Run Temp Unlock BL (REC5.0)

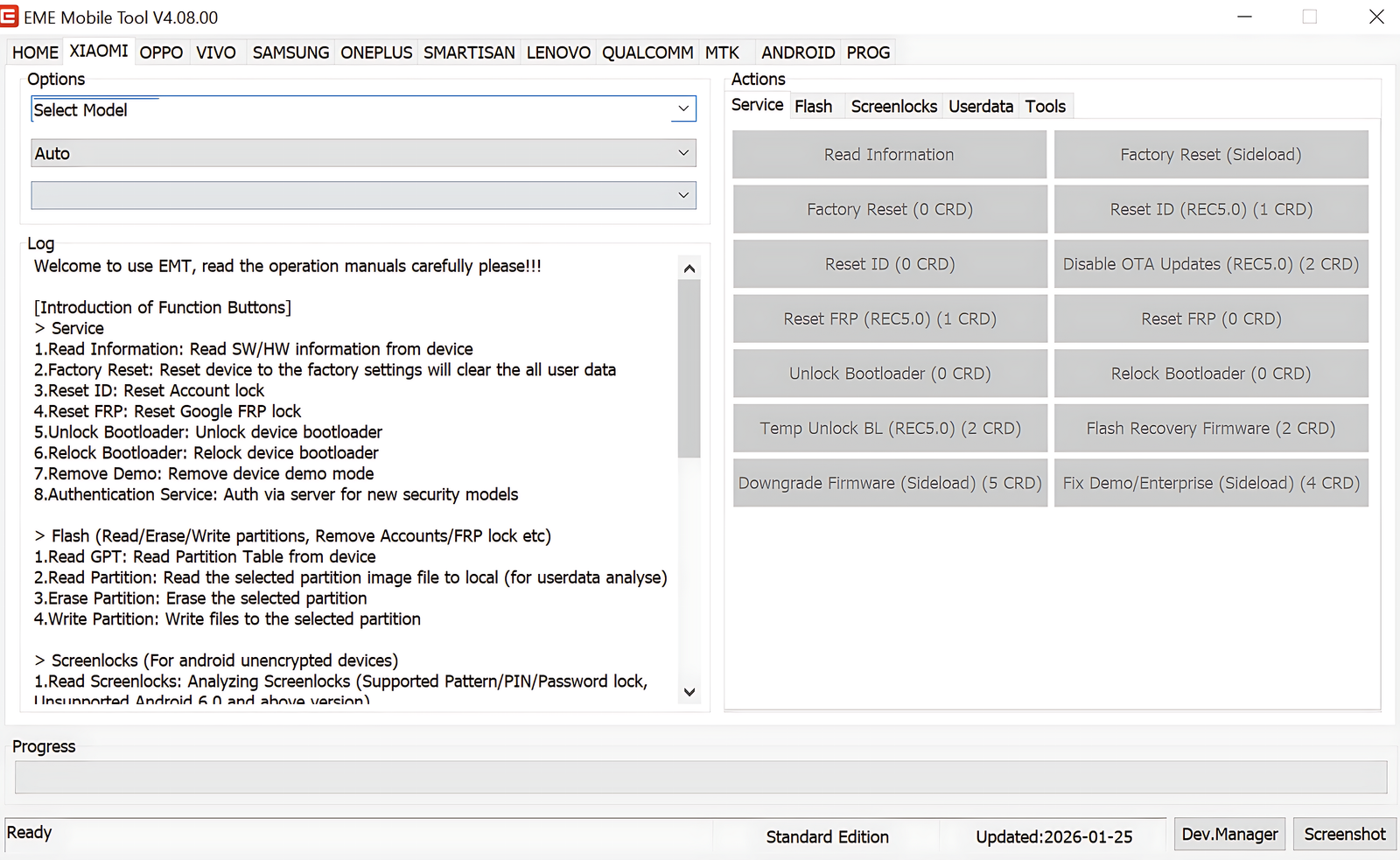888,428
